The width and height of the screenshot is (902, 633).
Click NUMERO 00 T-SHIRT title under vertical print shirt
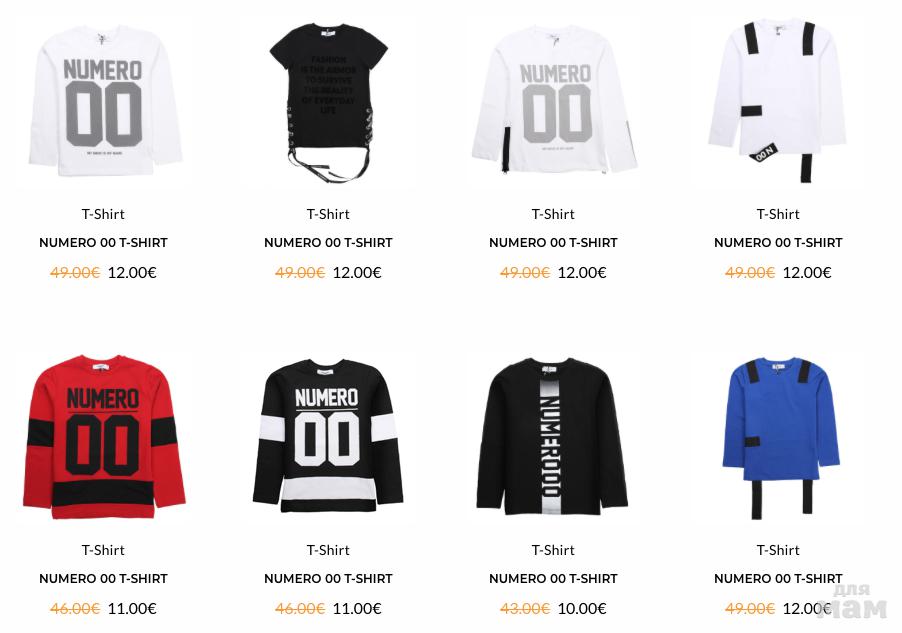(x=553, y=578)
